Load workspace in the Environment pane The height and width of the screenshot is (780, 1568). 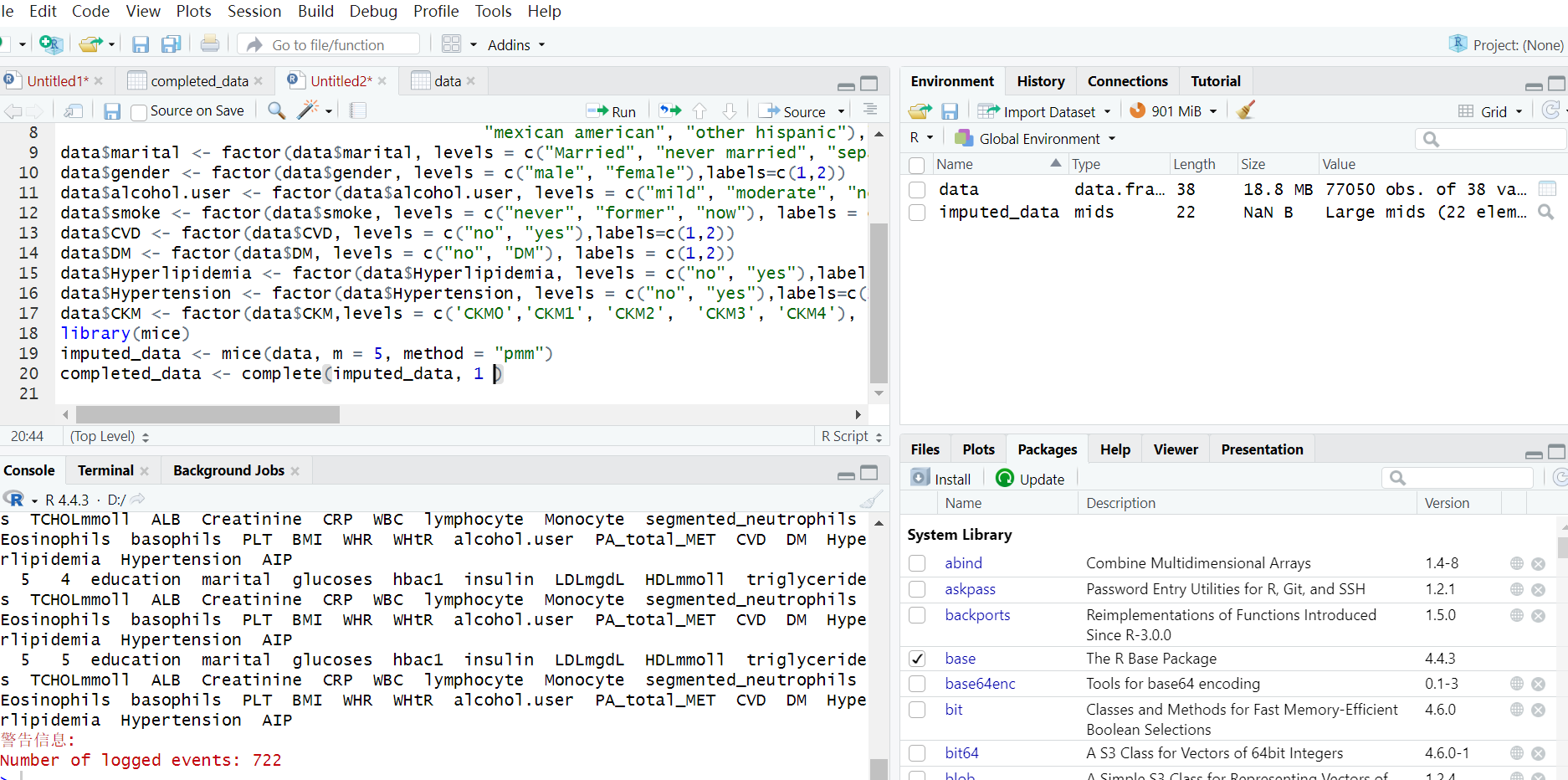click(920, 111)
